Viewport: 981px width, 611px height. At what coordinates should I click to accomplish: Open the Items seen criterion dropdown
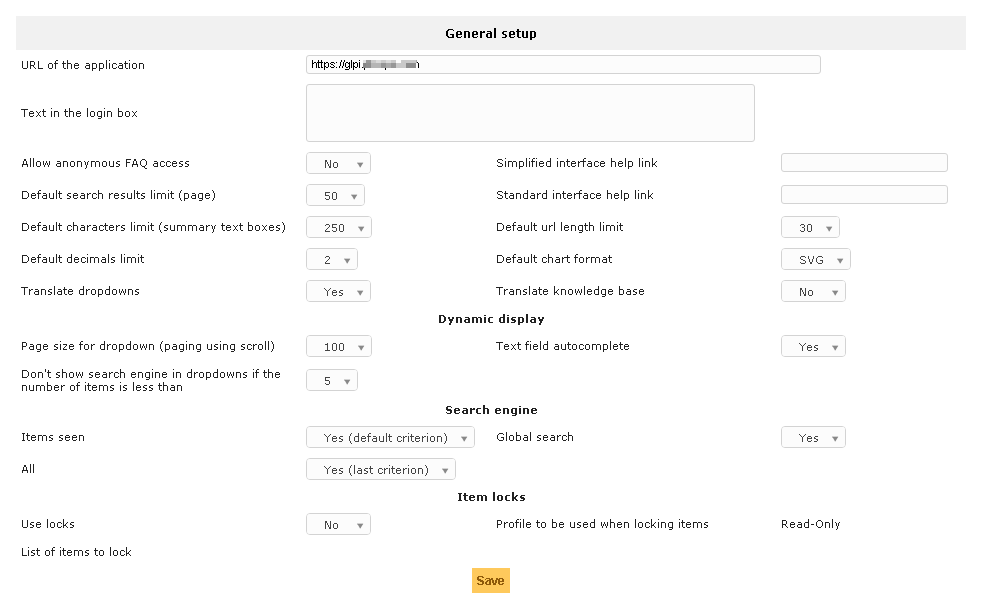tap(390, 437)
